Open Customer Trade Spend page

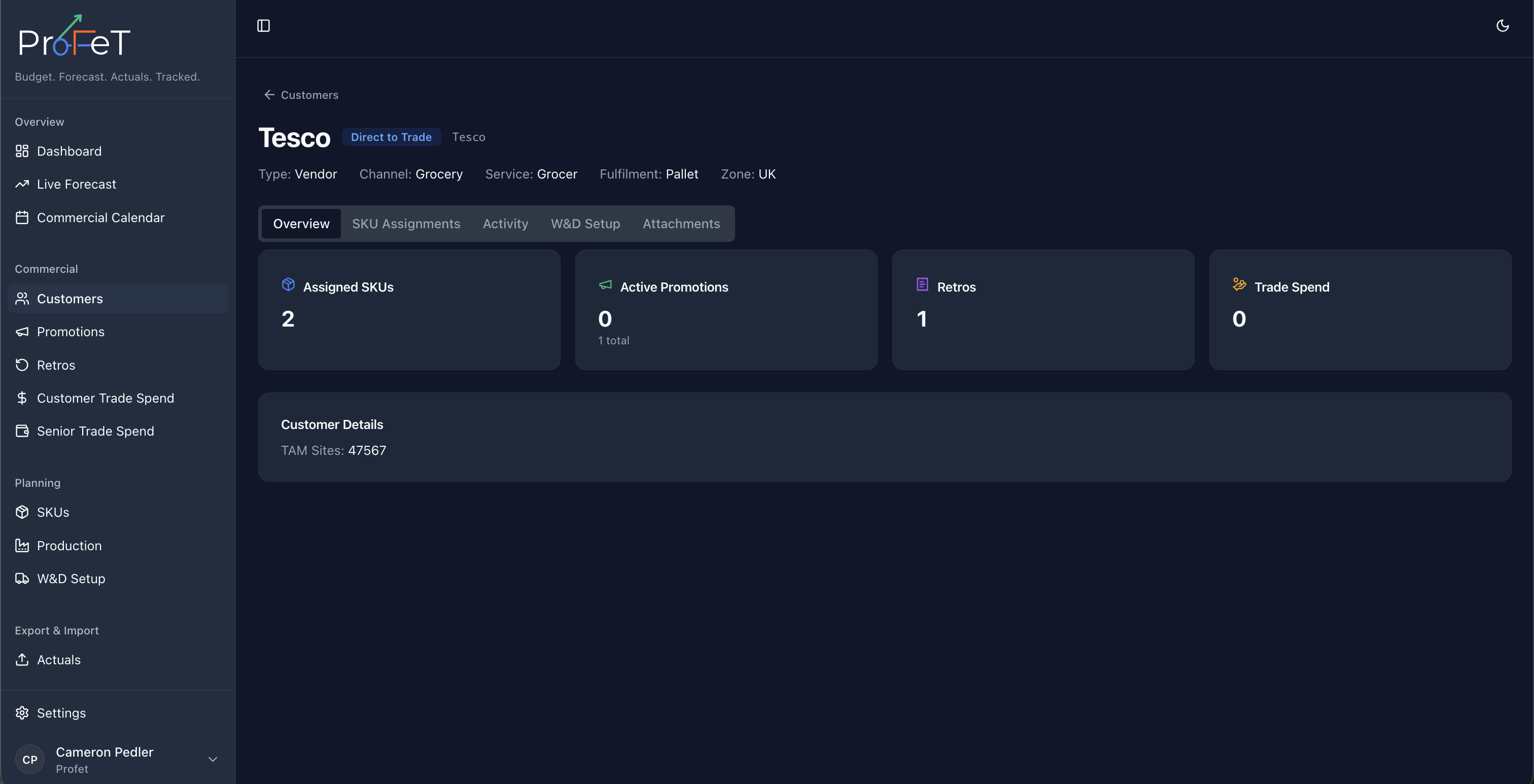pos(118,398)
